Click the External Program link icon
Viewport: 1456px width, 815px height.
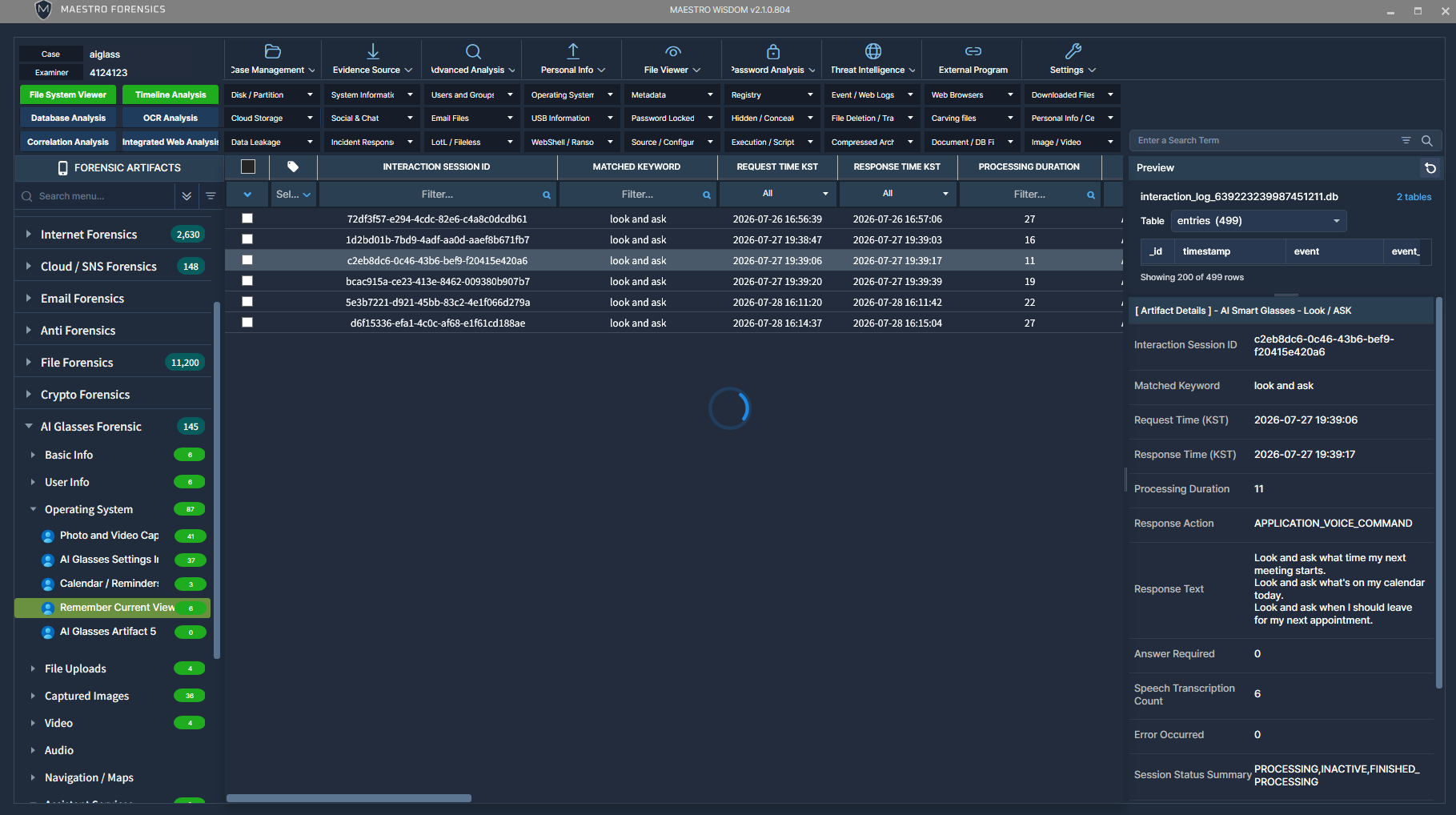pyautogui.click(x=973, y=51)
